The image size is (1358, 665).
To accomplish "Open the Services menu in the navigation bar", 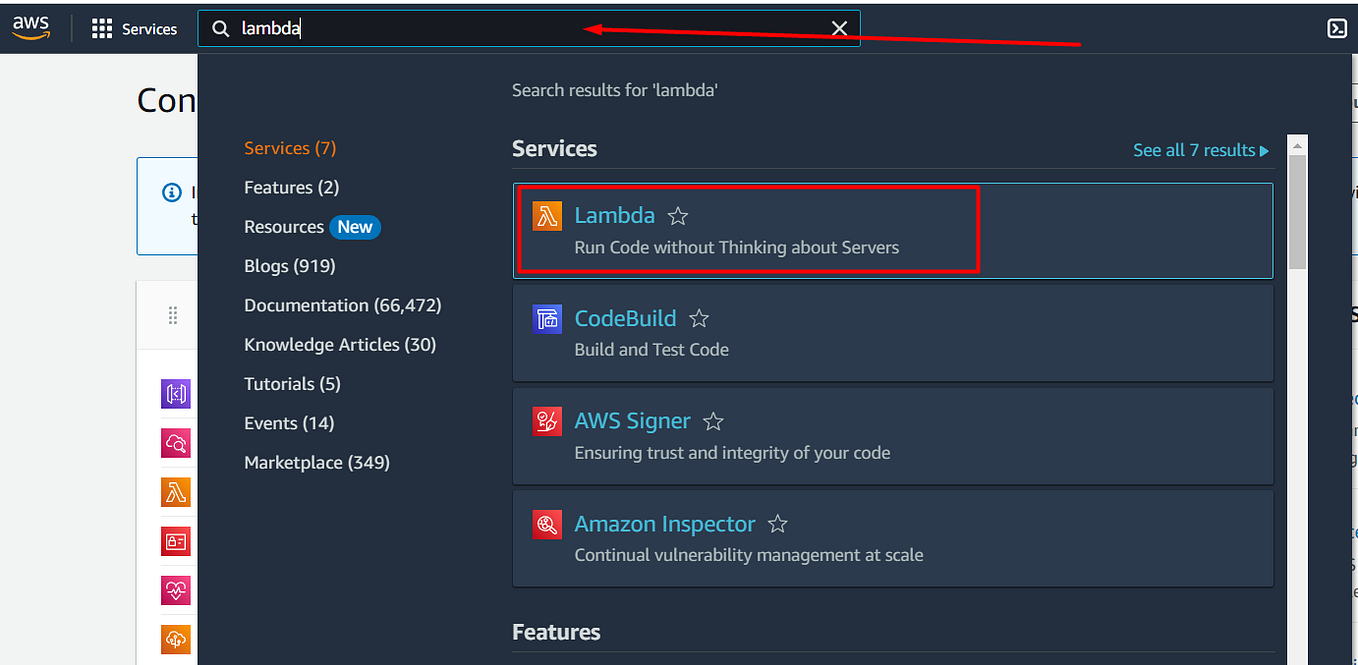I will (135, 28).
